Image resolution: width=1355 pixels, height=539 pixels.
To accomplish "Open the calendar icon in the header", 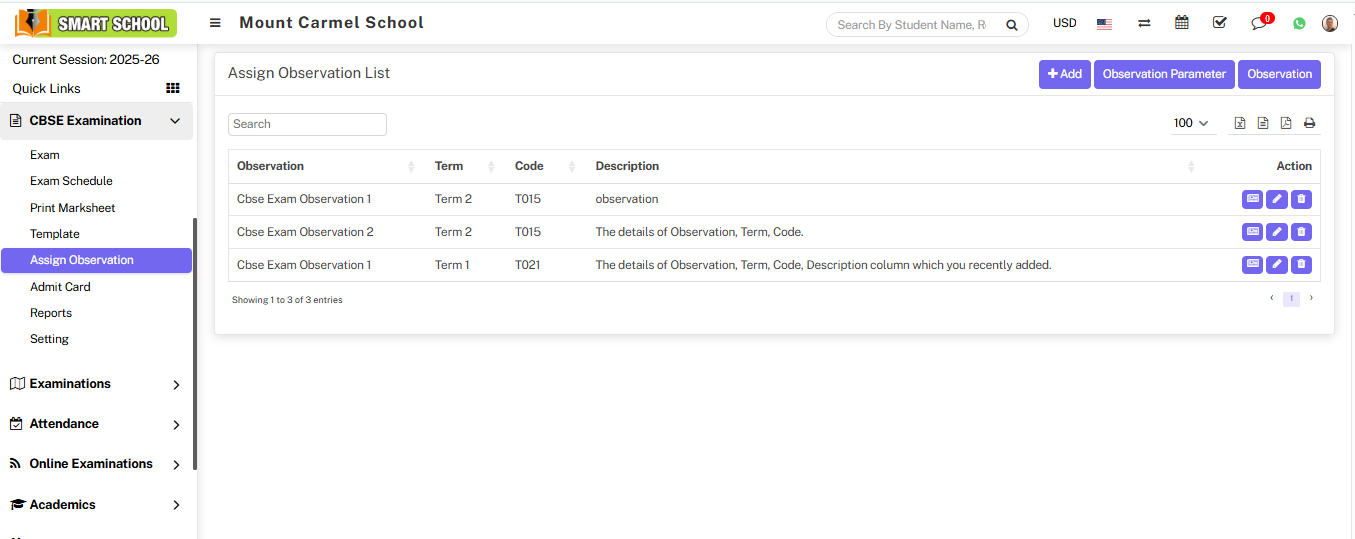I will (1182, 23).
